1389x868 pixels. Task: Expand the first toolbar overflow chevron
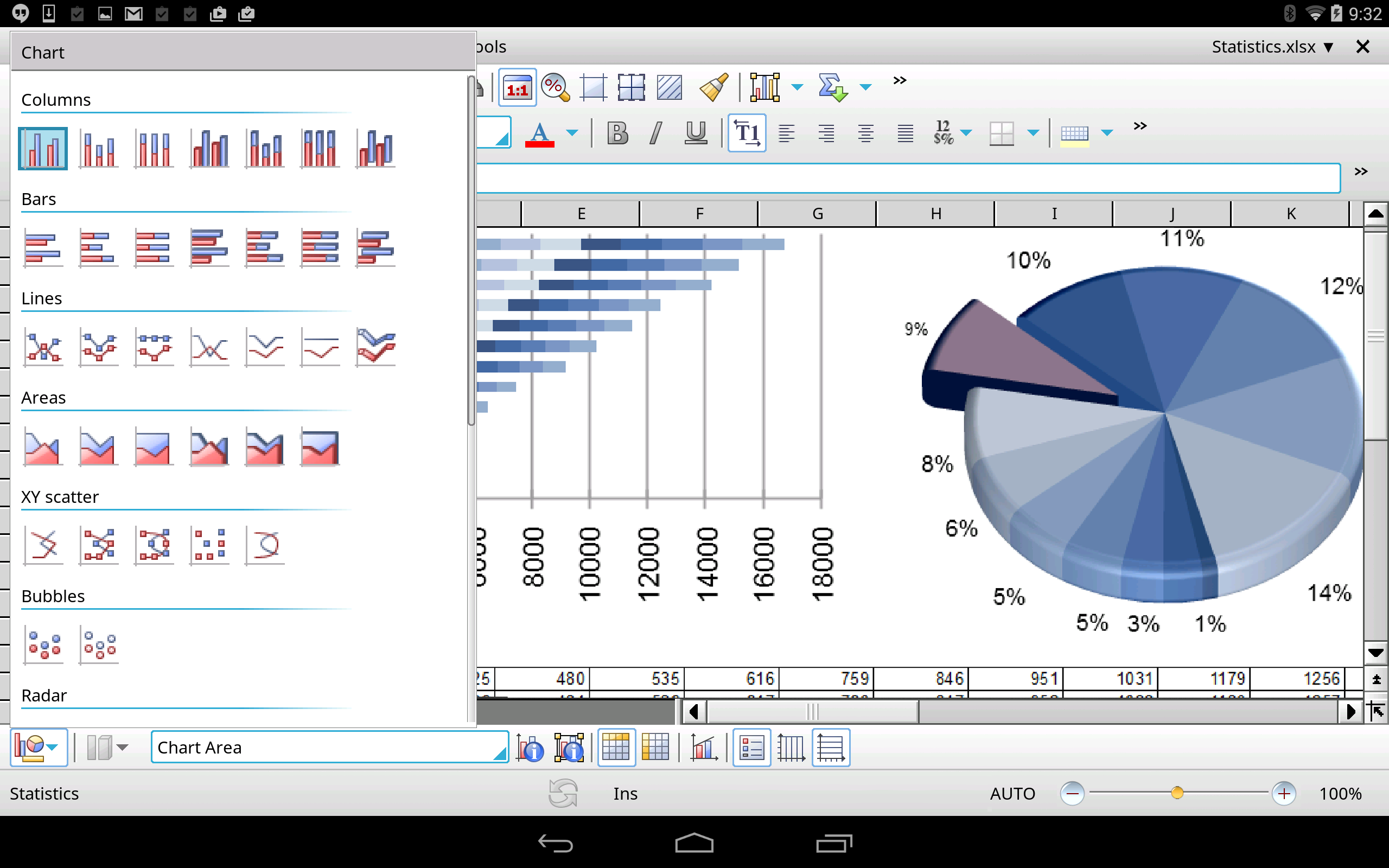(900, 81)
